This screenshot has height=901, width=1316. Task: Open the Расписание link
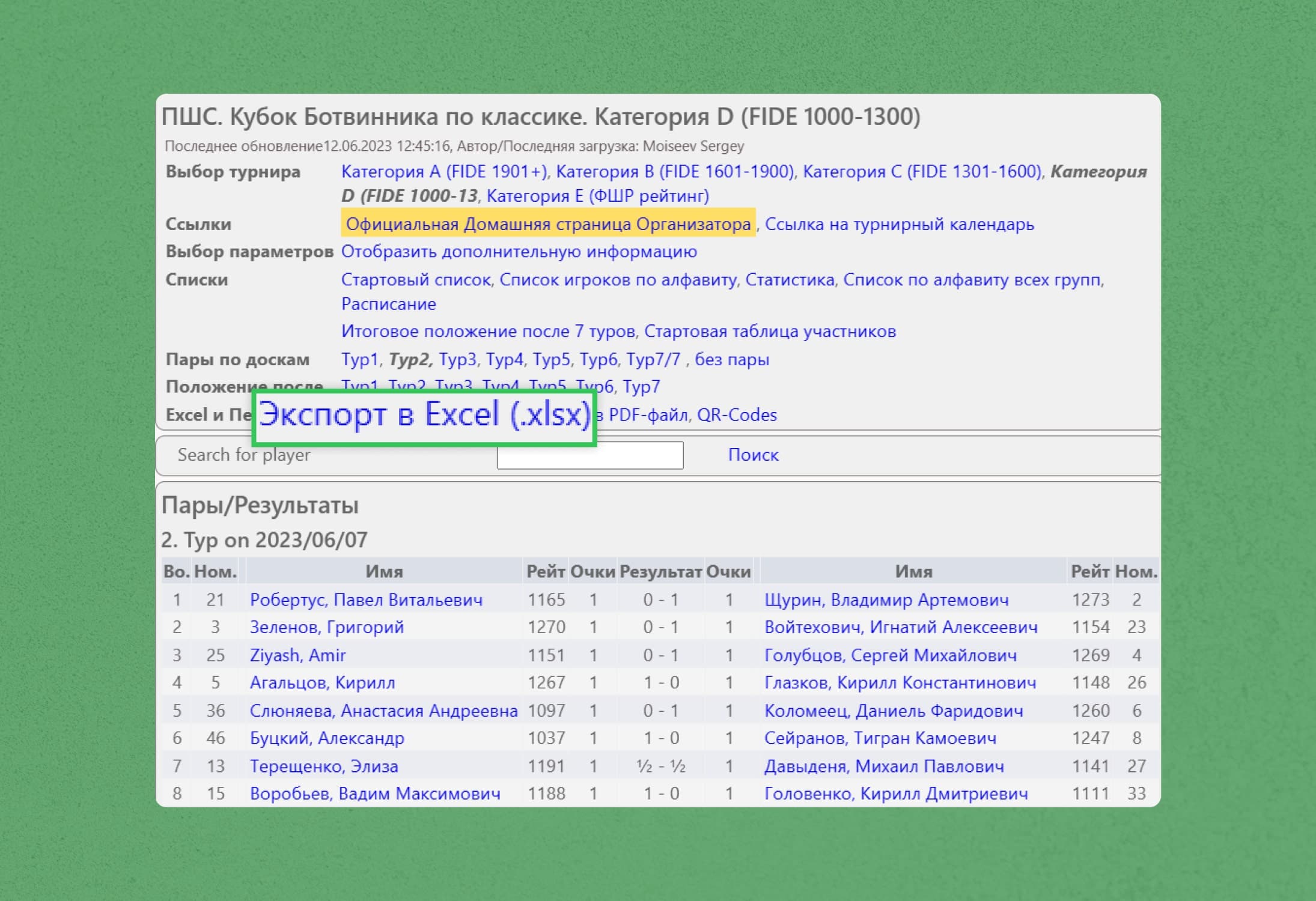pyautogui.click(x=389, y=304)
